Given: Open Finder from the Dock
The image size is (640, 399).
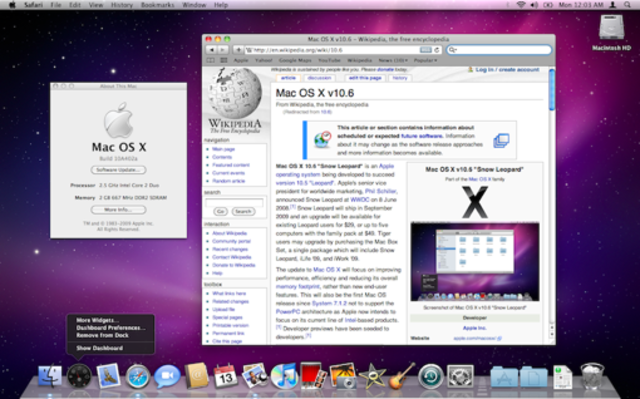Looking at the screenshot, I should pos(50,376).
